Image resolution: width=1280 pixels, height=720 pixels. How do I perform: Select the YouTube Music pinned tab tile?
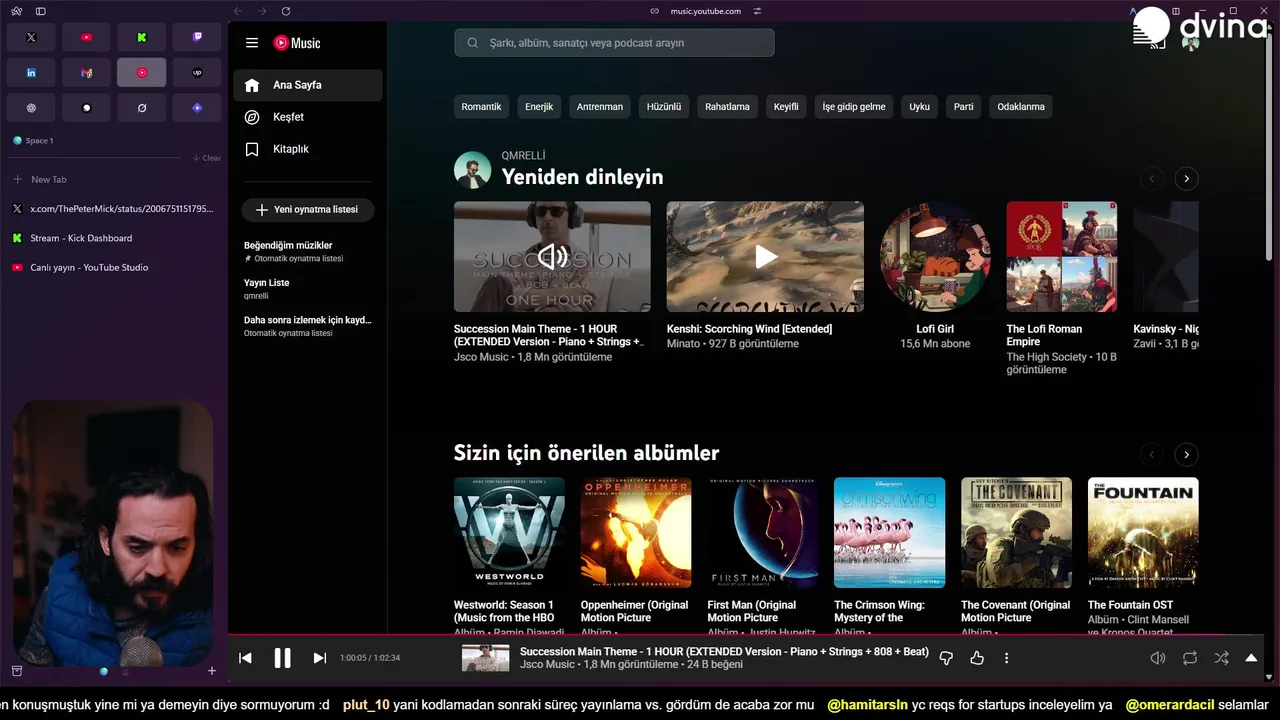point(142,73)
